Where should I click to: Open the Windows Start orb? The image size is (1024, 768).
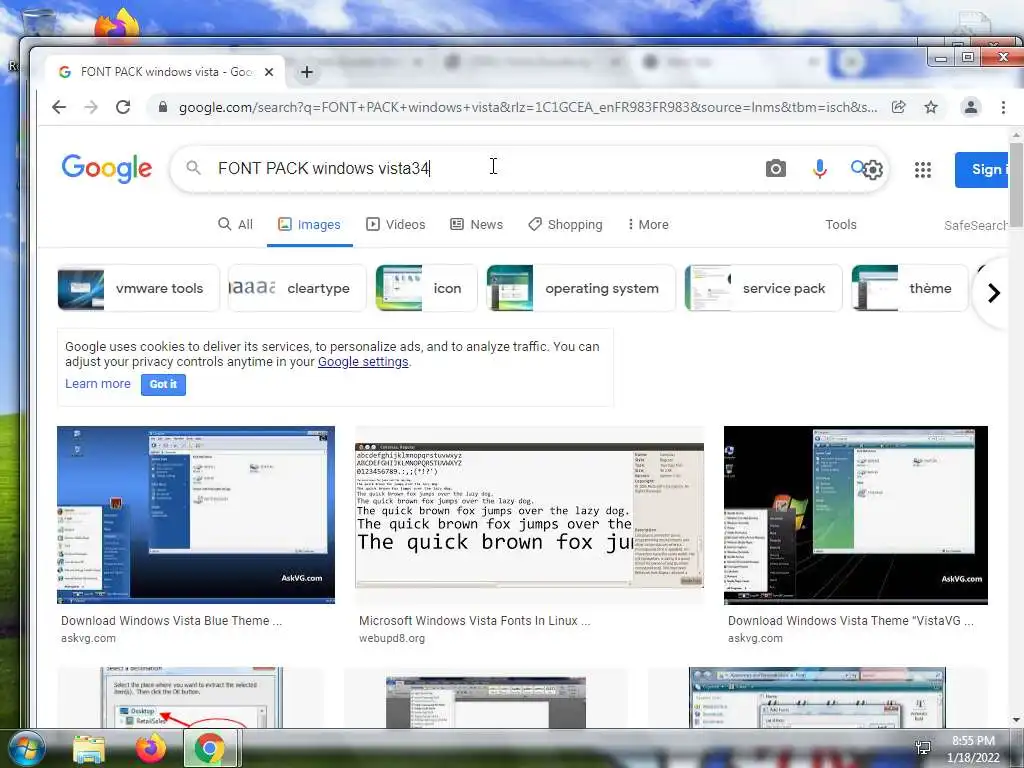click(x=25, y=748)
